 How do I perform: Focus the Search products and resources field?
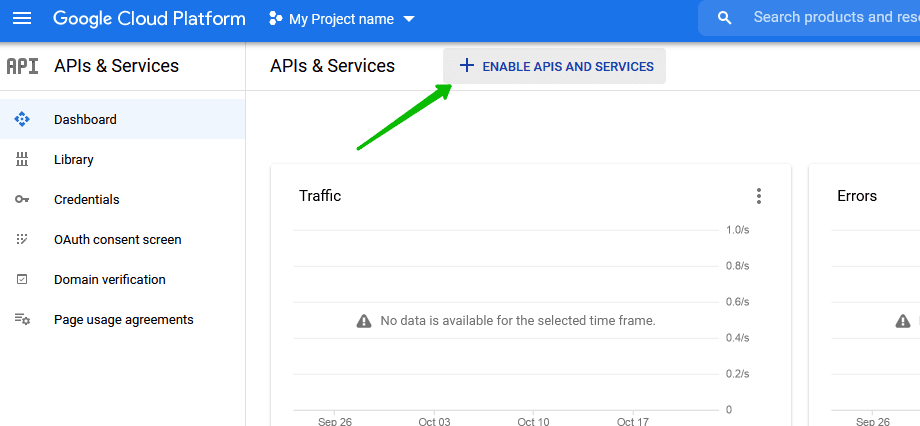(x=830, y=18)
